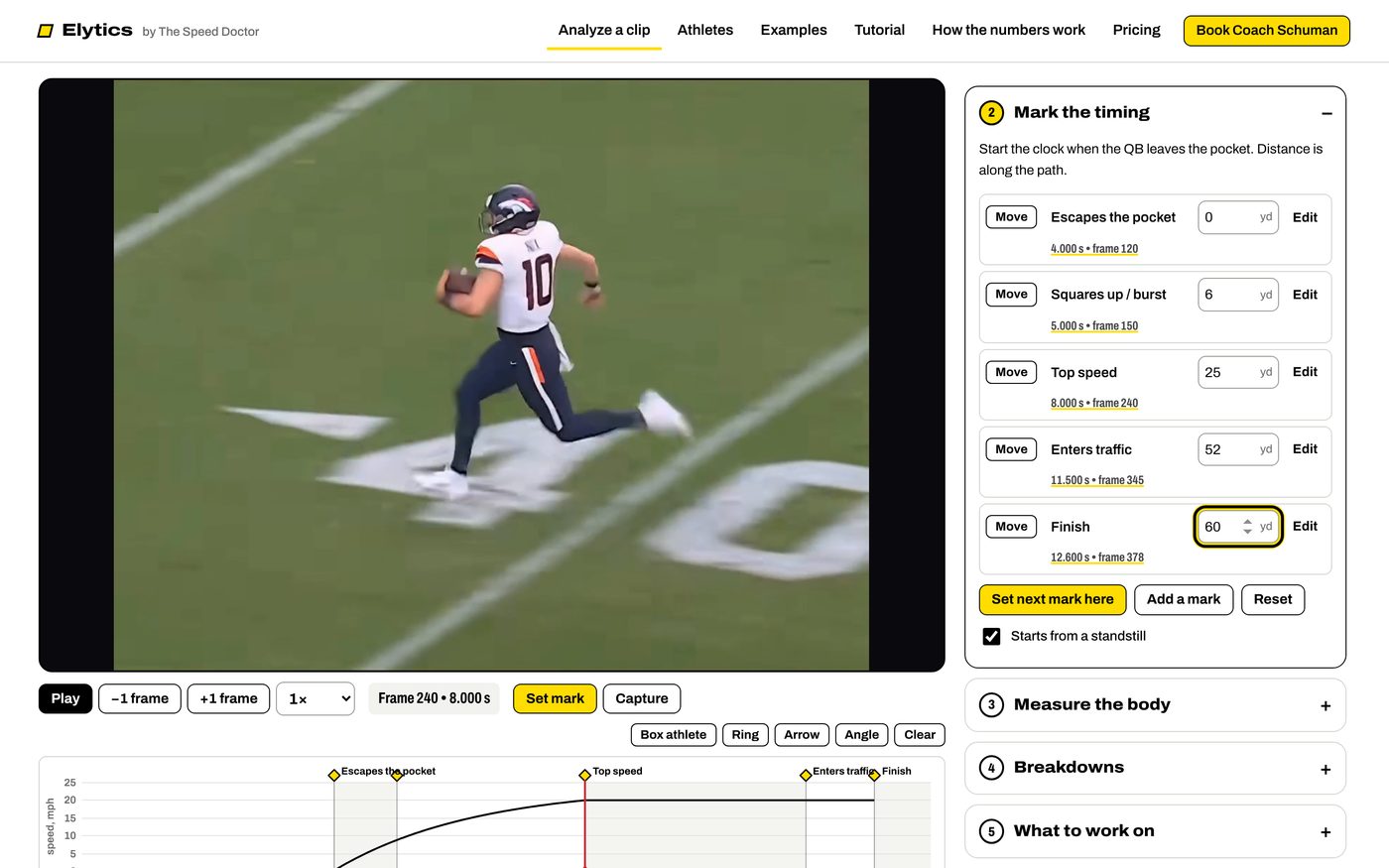Move the Escapes the pocket mark

point(1011,217)
